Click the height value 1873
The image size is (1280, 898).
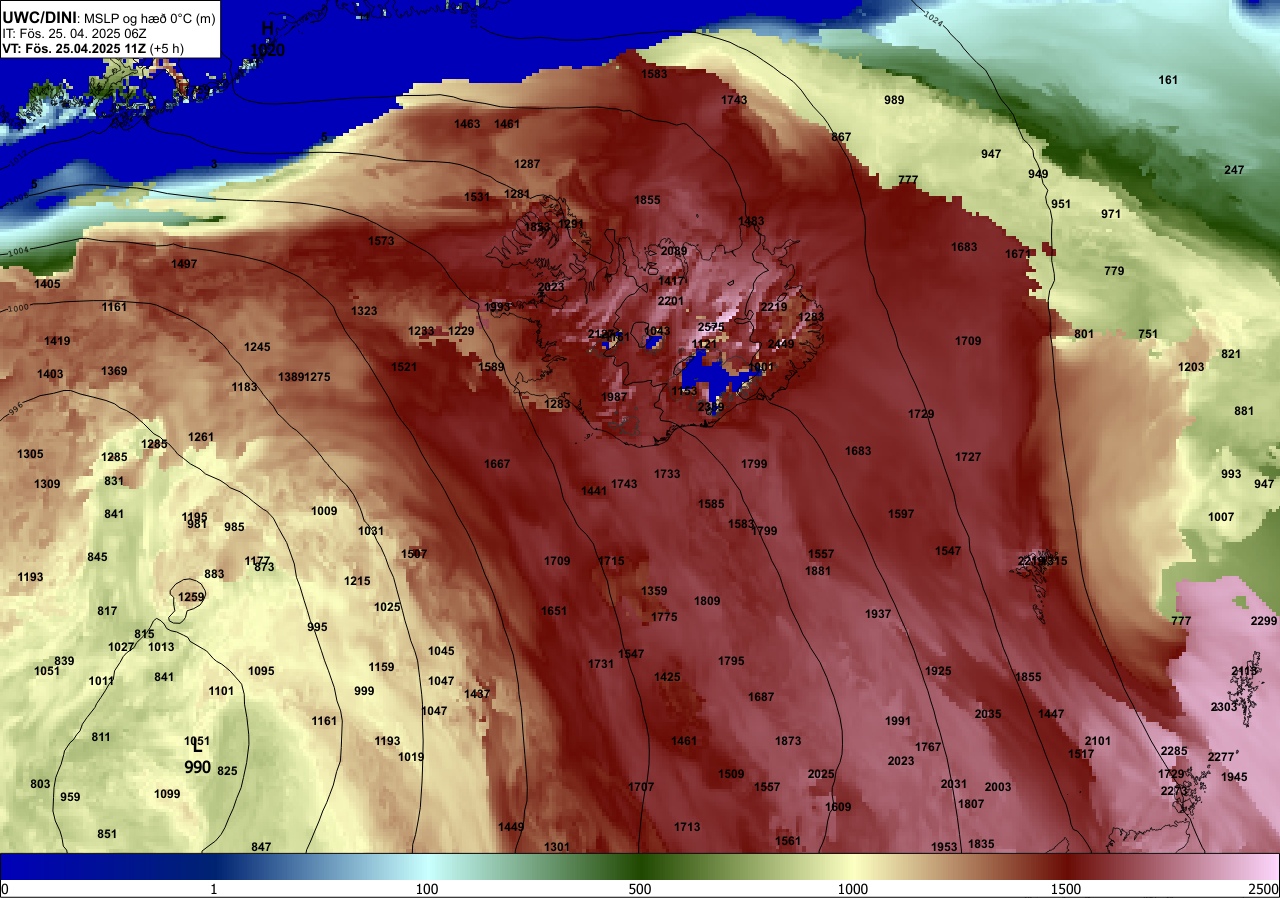pyautogui.click(x=788, y=741)
